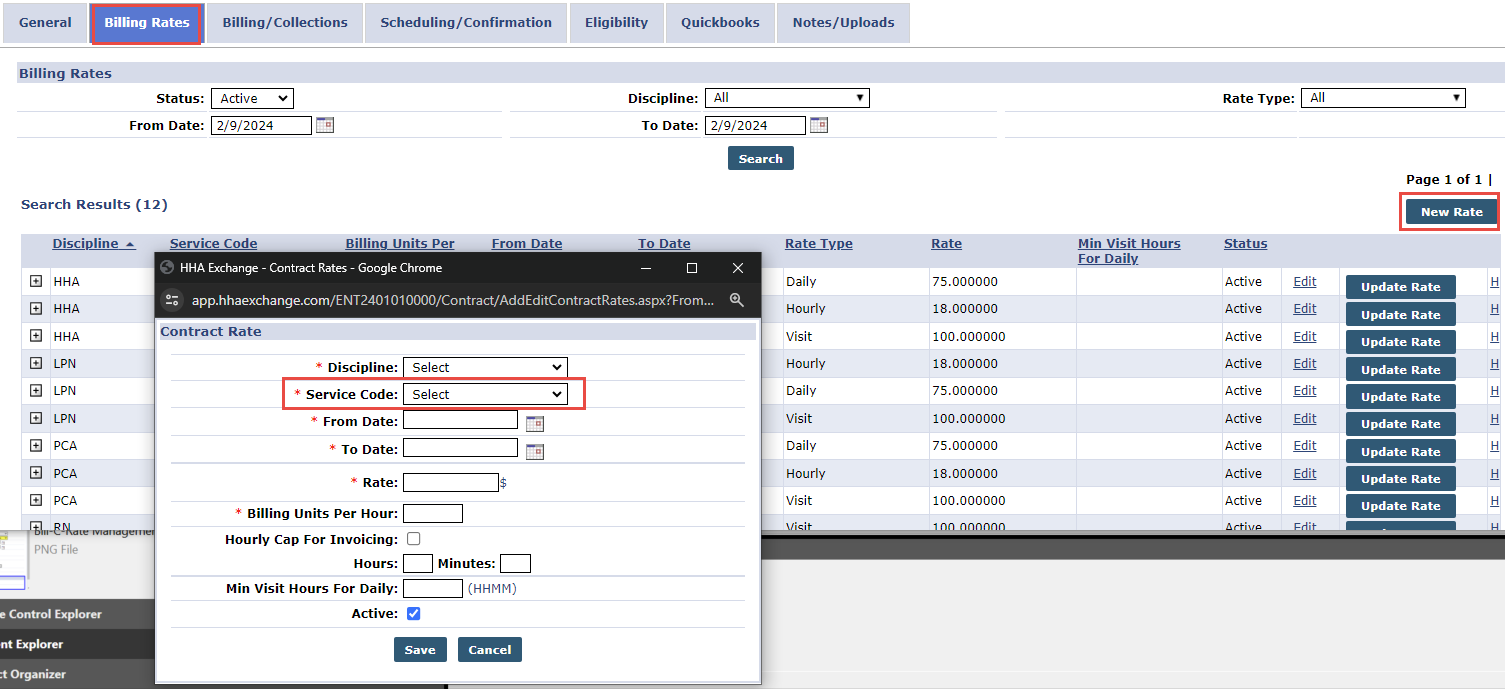Image resolution: width=1505 pixels, height=689 pixels.
Task: Click the Minutes input field
Action: click(515, 563)
